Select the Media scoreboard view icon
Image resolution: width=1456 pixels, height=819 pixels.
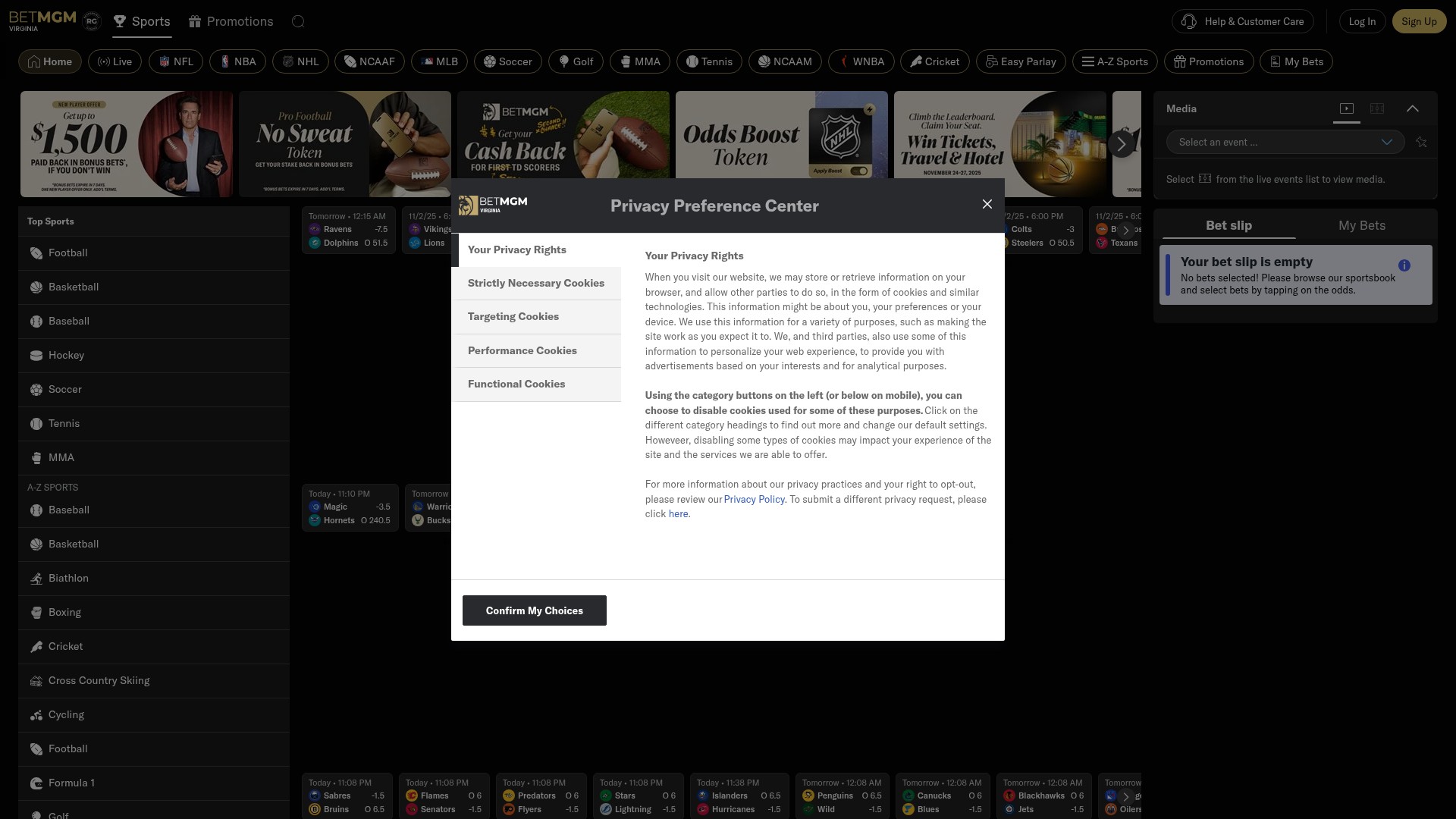(1377, 108)
